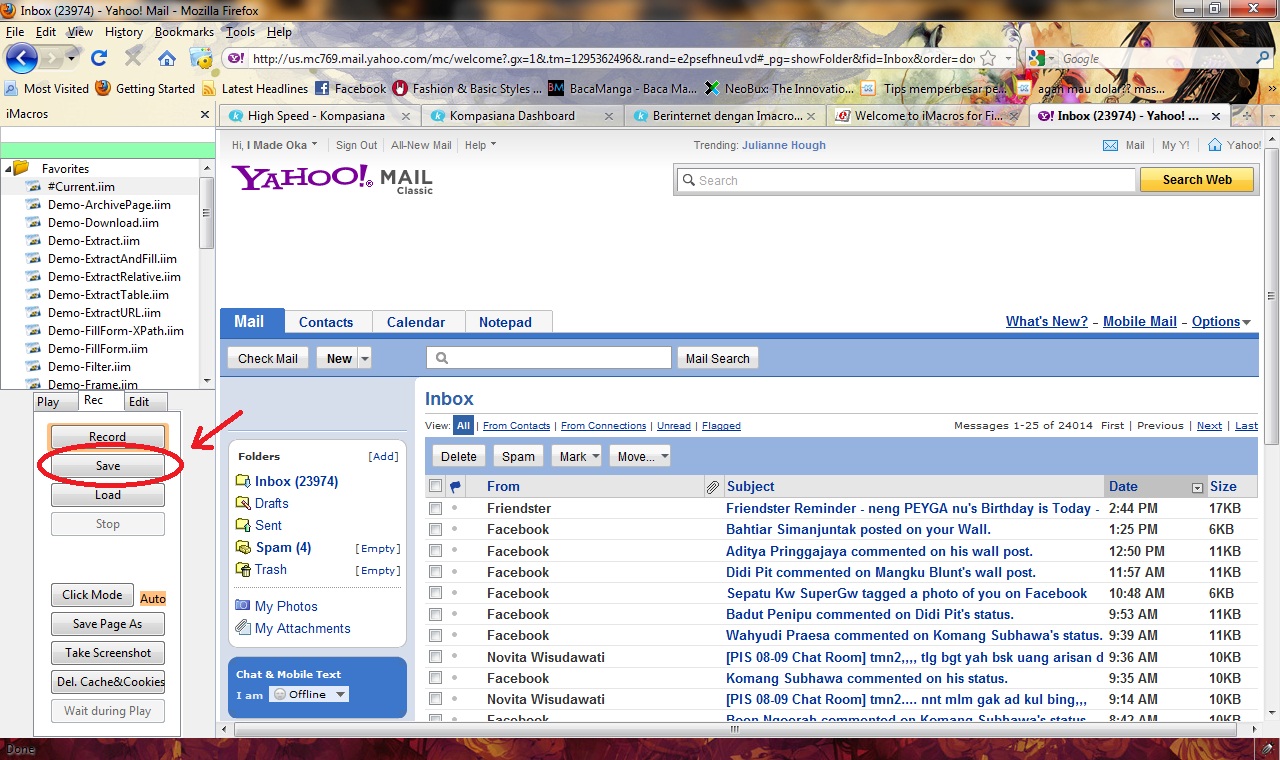1280x760 pixels.
Task: Reload the page with the refresh icon
Action: (x=98, y=58)
